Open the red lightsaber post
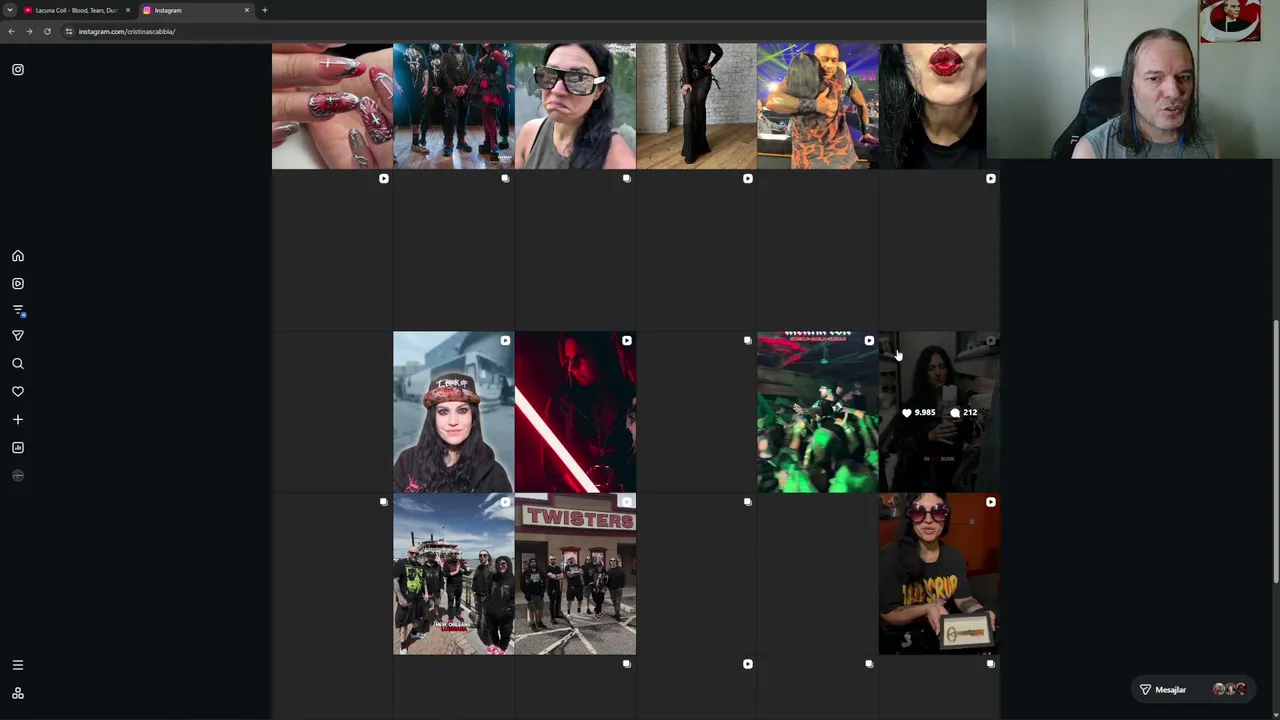 [x=575, y=412]
